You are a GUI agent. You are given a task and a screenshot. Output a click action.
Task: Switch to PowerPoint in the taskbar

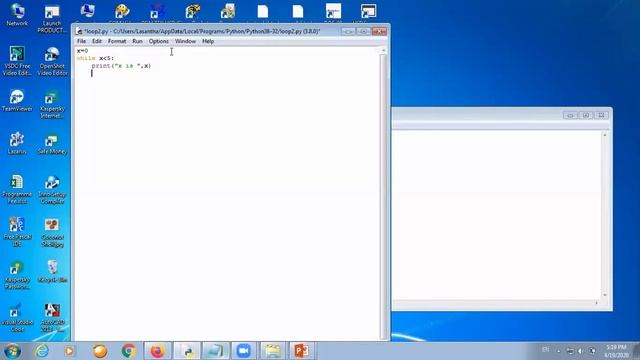click(302, 351)
